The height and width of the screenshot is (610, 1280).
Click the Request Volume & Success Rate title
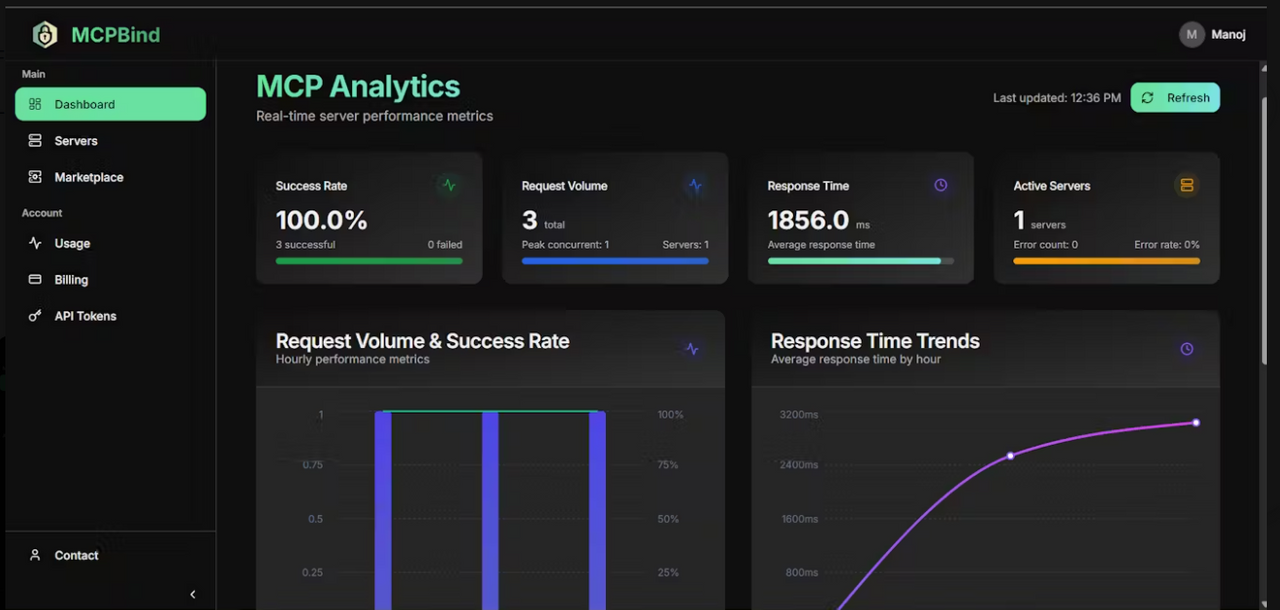(x=423, y=341)
